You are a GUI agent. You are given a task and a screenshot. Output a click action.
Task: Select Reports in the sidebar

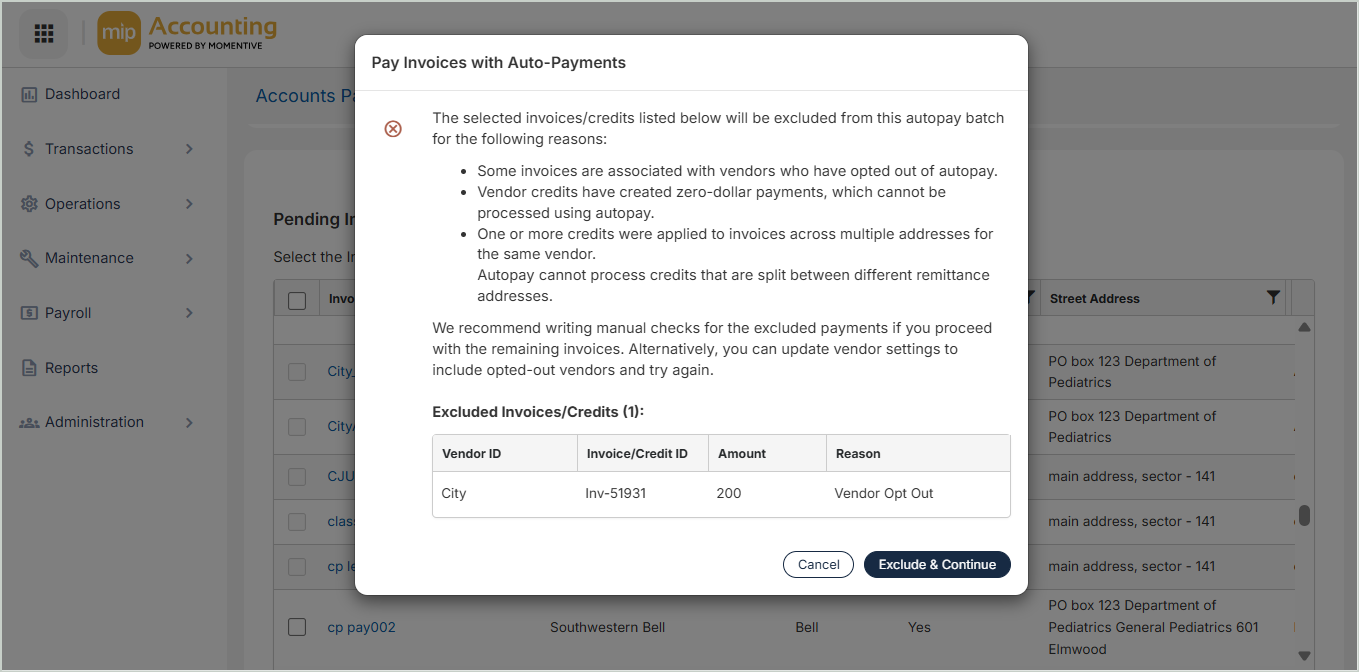(x=71, y=368)
